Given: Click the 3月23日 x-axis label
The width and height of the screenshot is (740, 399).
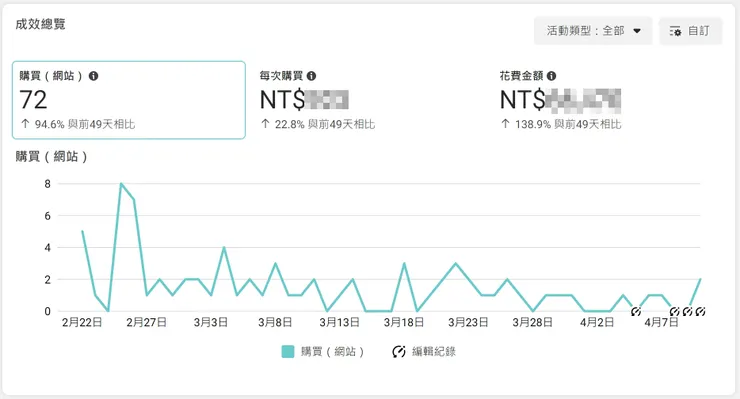Looking at the screenshot, I should tap(468, 323).
